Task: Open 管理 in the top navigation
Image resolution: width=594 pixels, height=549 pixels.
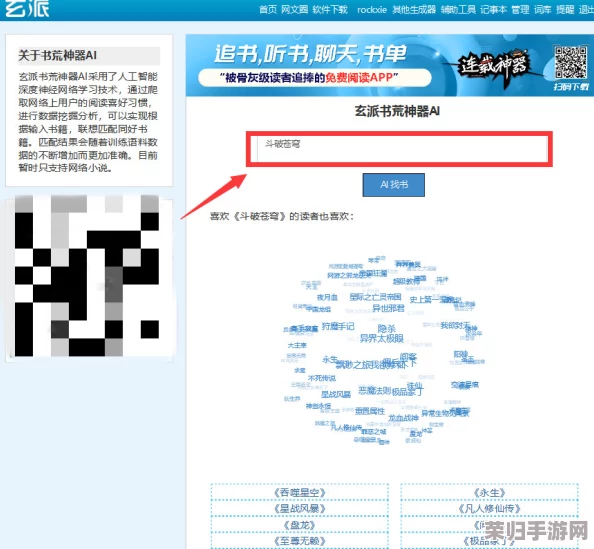Action: pos(520,9)
